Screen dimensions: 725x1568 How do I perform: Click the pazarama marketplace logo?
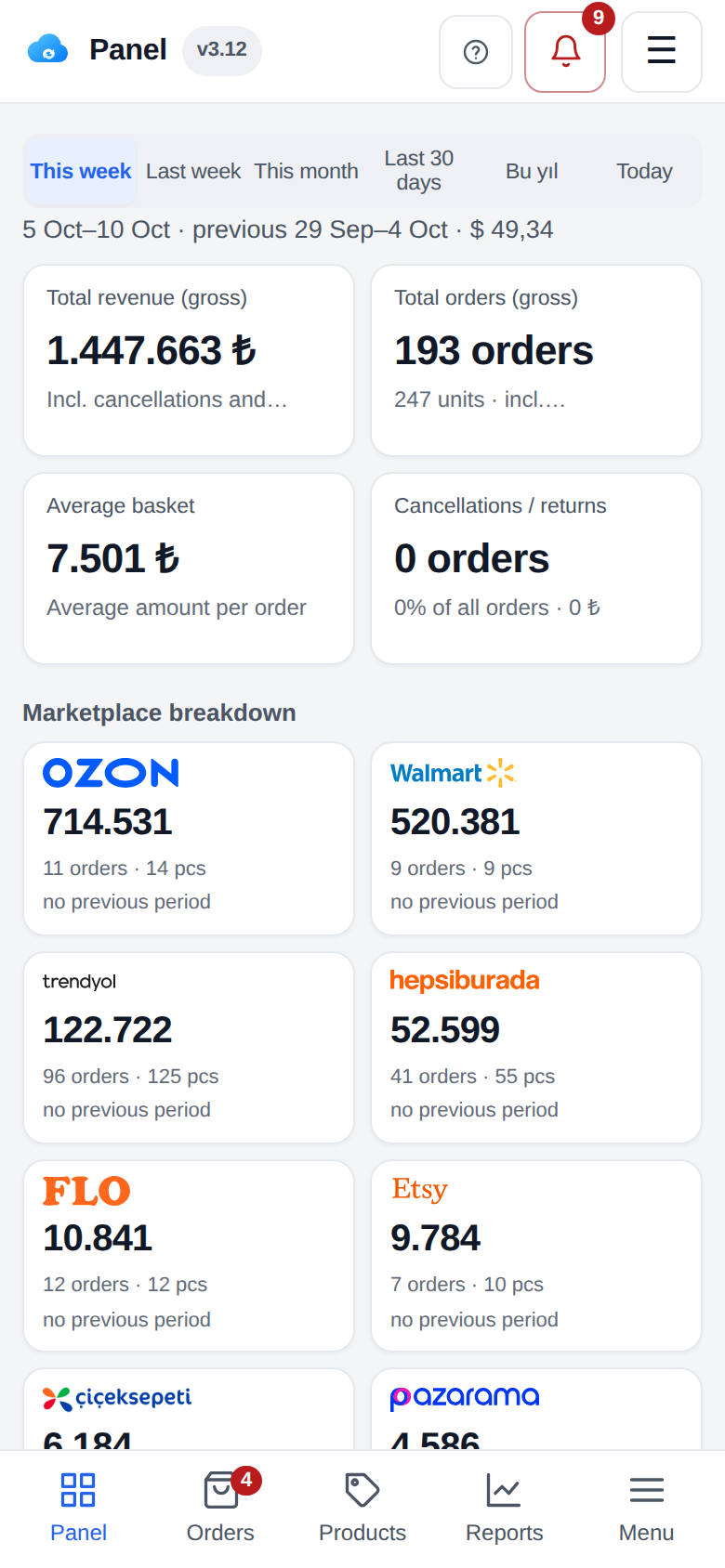click(465, 1397)
